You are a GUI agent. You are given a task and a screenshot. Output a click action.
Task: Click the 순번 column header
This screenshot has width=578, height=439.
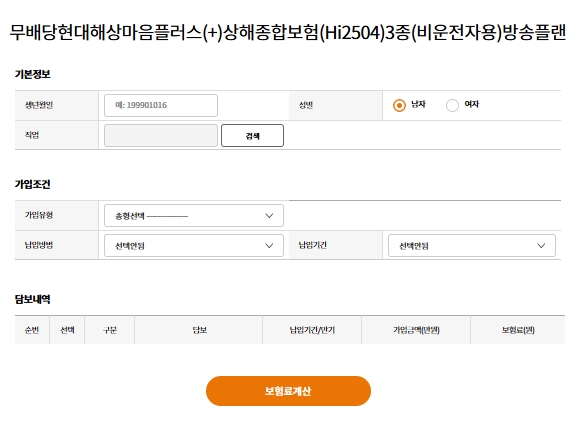(x=32, y=330)
